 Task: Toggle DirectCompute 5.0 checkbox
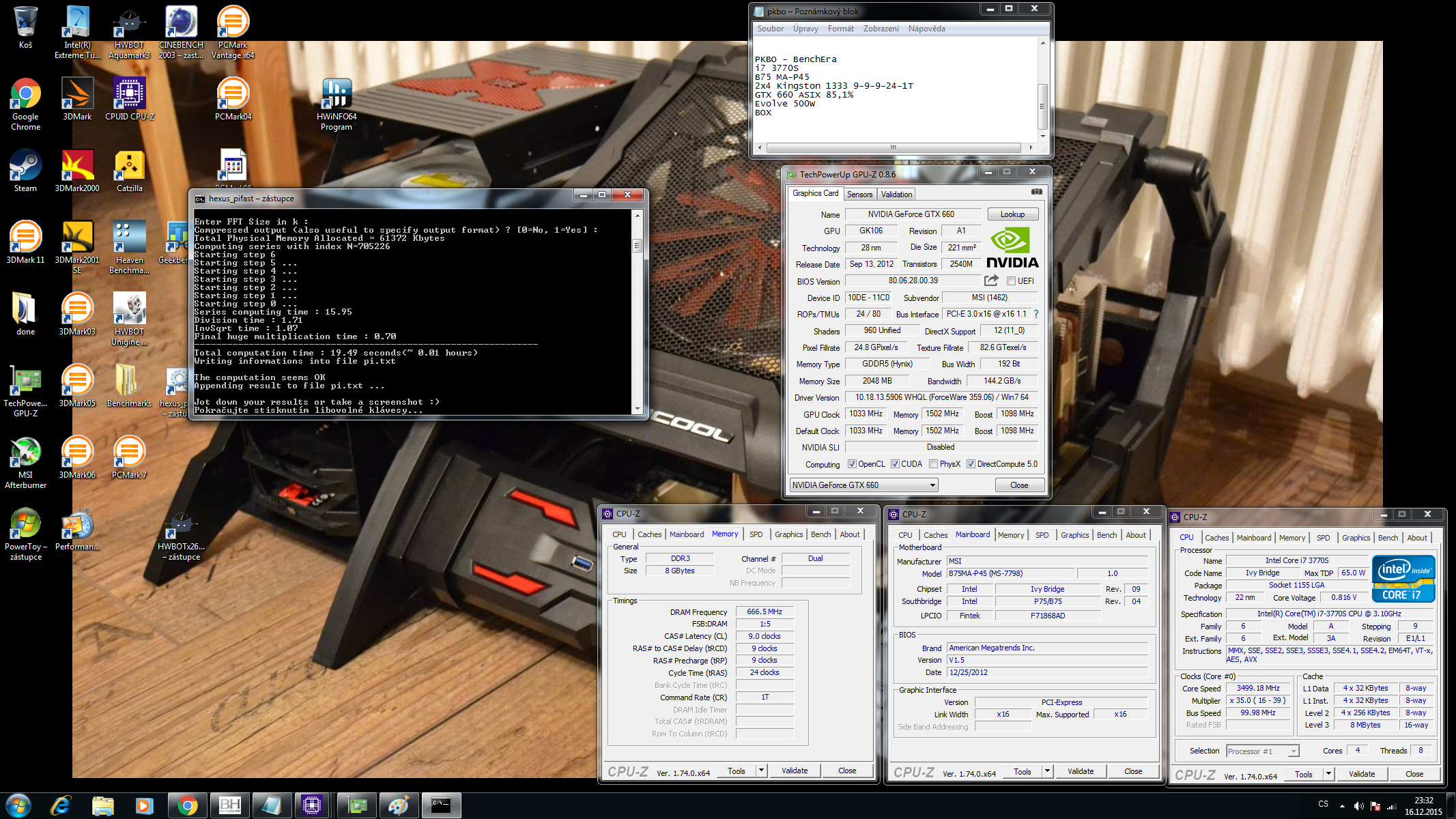coord(971,464)
